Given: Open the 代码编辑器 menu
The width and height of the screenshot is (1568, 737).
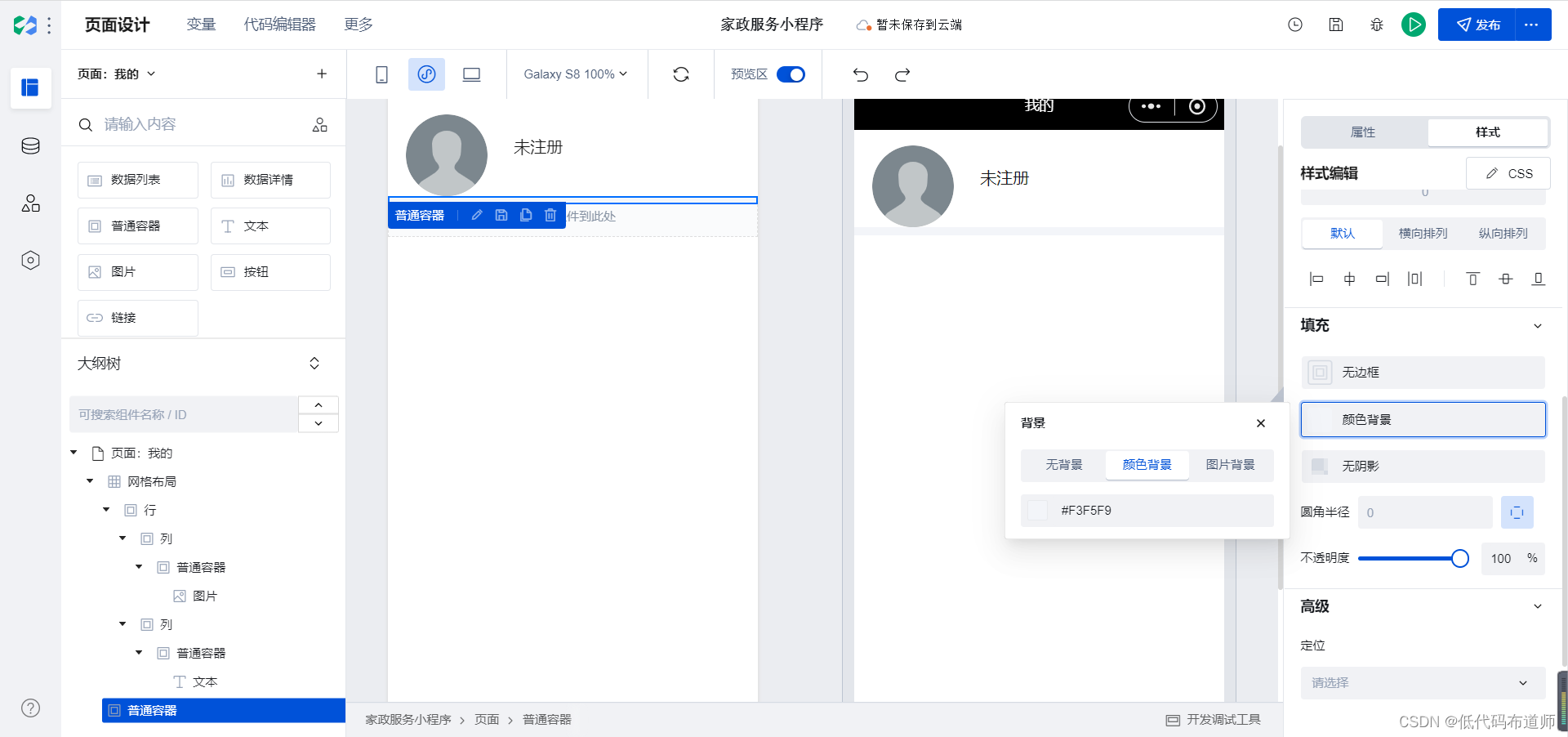Looking at the screenshot, I should point(280,25).
